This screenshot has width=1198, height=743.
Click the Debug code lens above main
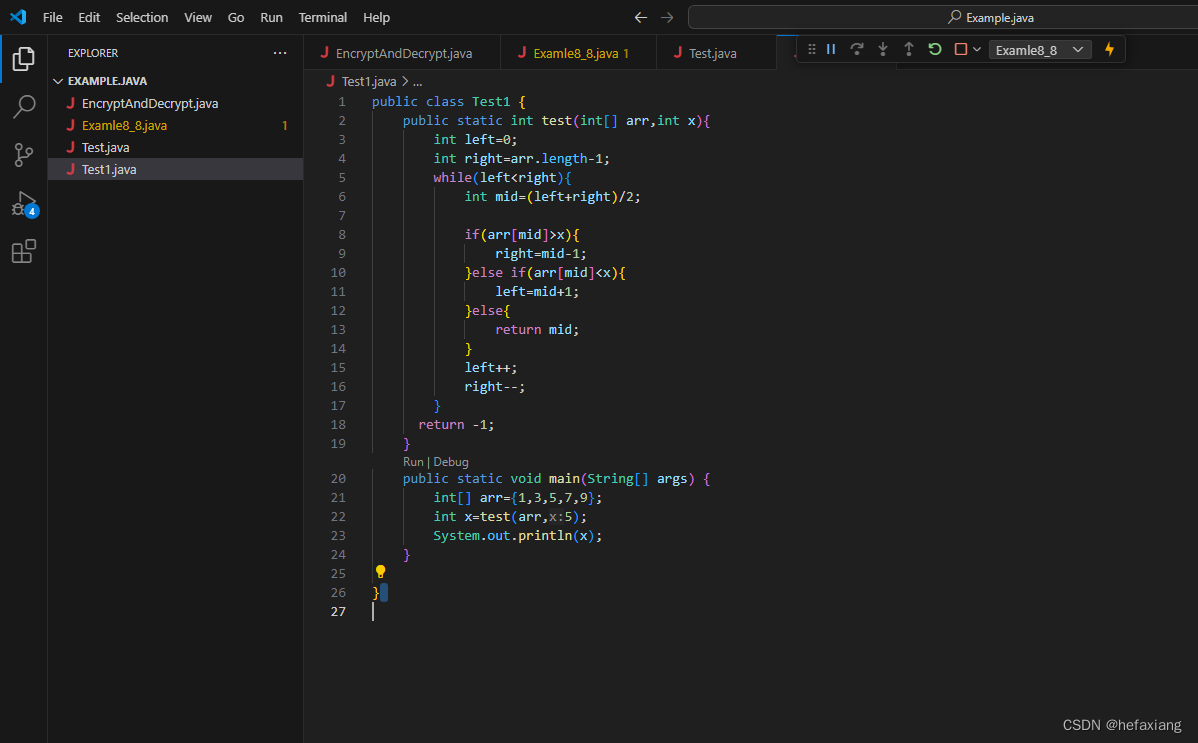450,461
